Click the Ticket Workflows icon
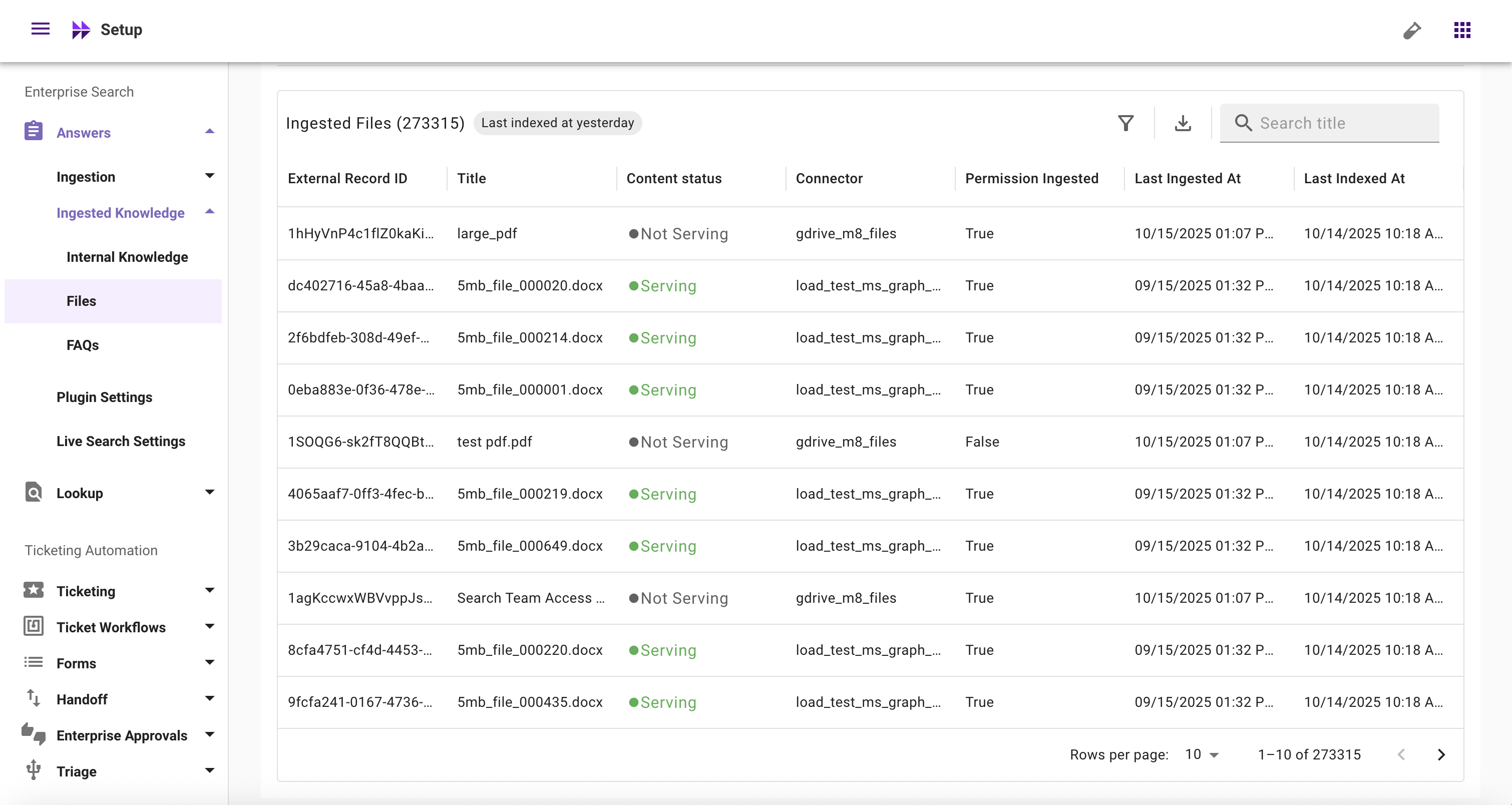The width and height of the screenshot is (1512, 805). [x=34, y=626]
